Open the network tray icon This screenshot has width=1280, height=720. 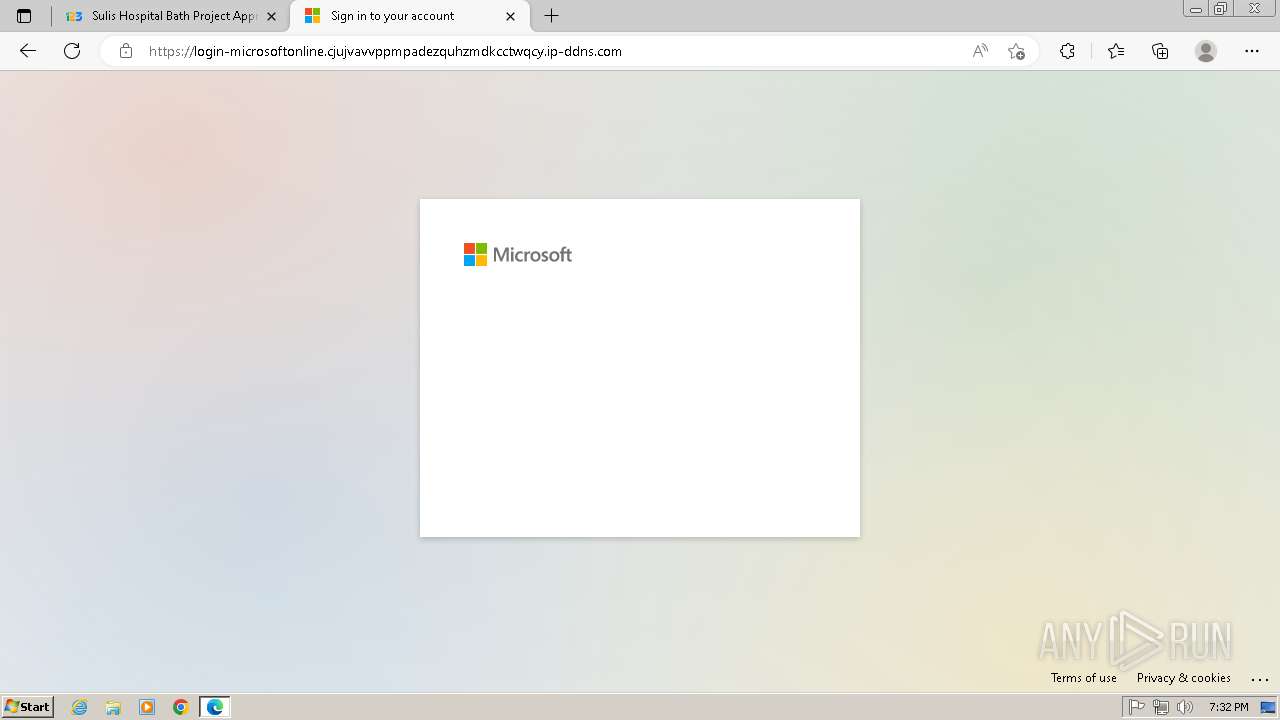pos(1161,707)
